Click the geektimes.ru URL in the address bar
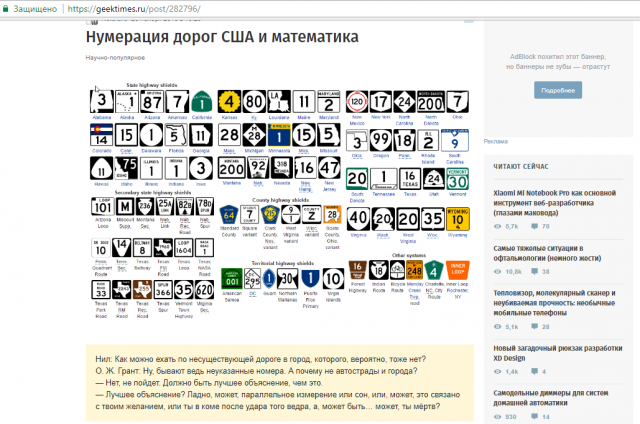The height and width of the screenshot is (424, 640). pos(134,9)
